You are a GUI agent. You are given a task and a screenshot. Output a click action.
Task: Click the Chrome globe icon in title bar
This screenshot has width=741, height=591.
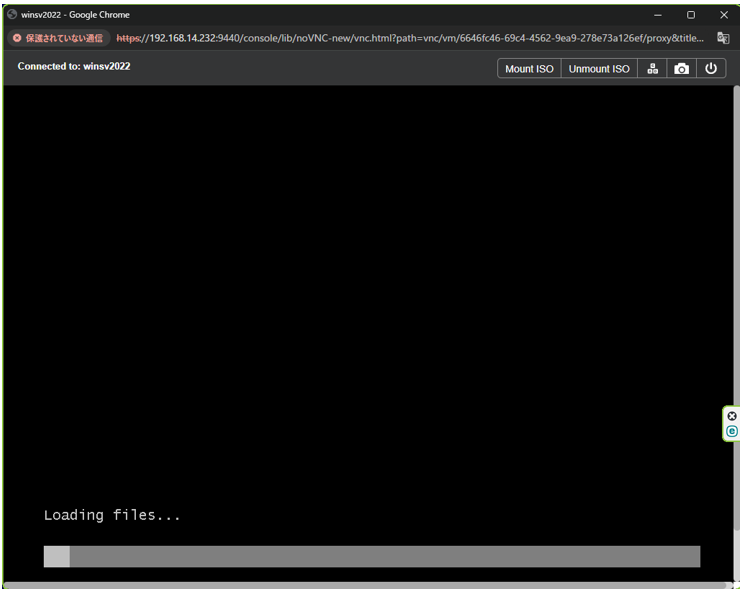pos(12,14)
